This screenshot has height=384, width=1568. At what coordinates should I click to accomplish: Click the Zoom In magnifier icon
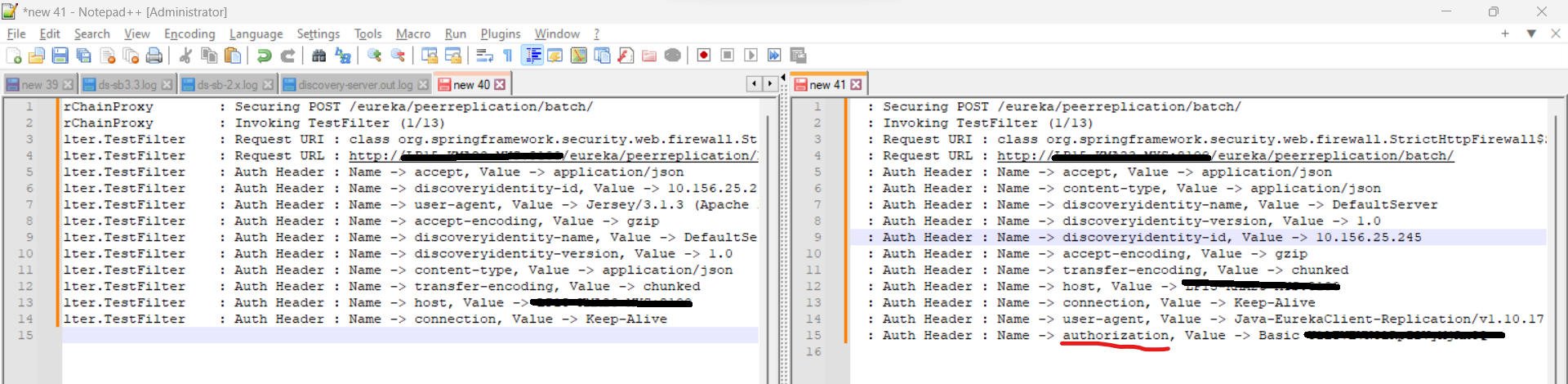pyautogui.click(x=374, y=56)
